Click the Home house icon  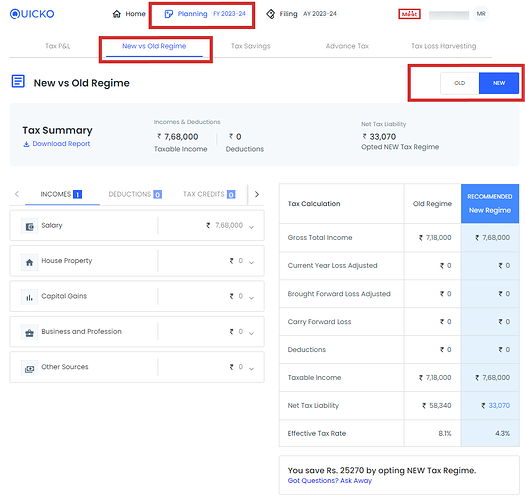pos(117,14)
